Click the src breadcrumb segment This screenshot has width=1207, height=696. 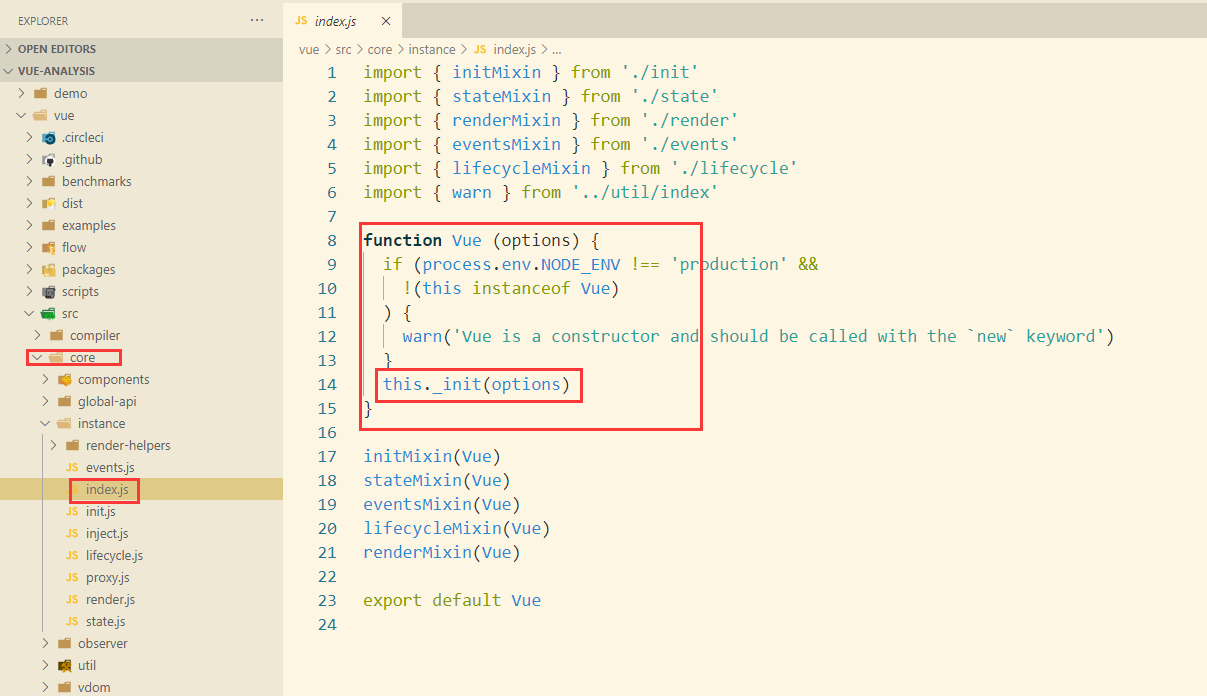(x=341, y=49)
